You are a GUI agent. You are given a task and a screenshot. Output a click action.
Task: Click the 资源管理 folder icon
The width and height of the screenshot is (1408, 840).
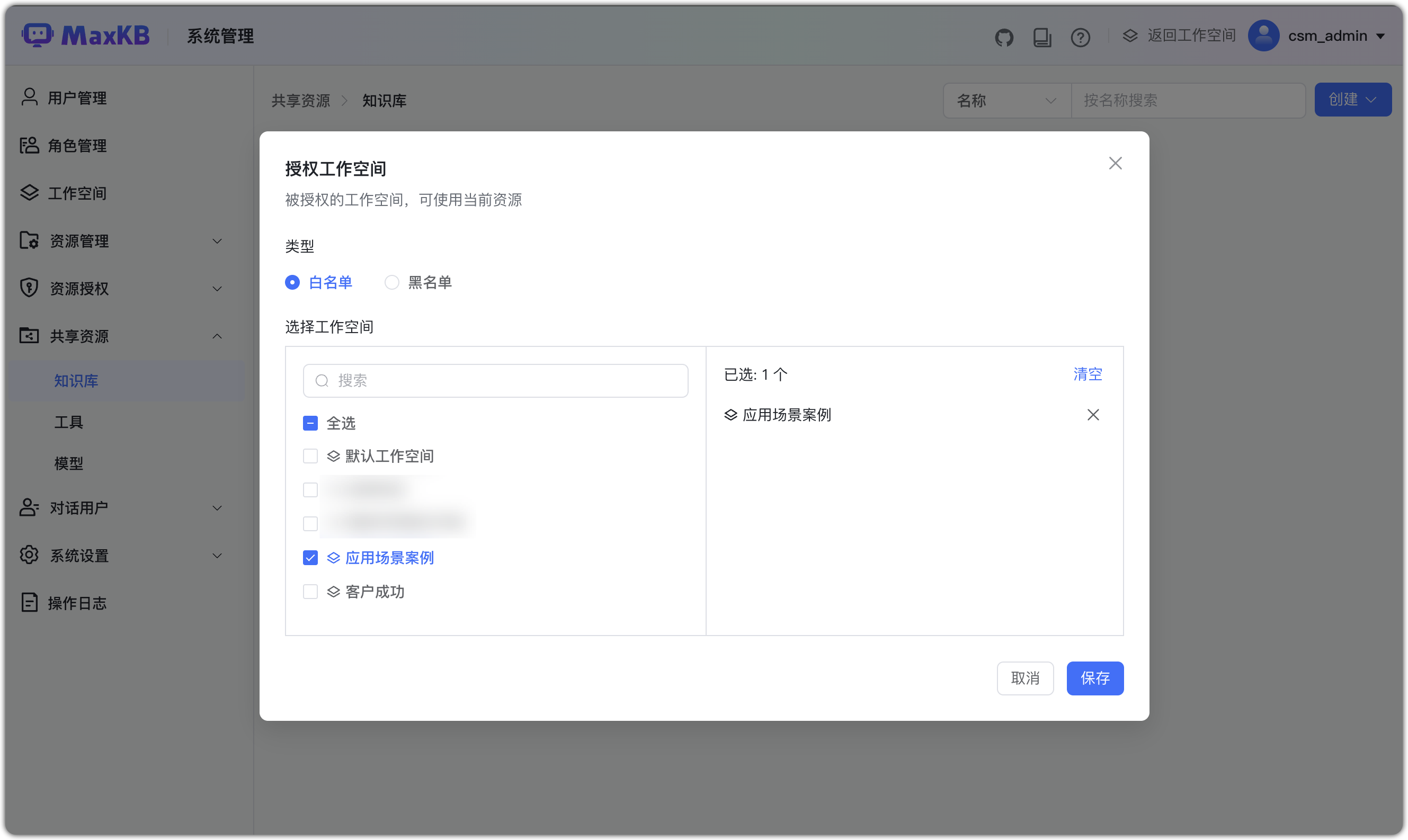(x=30, y=240)
